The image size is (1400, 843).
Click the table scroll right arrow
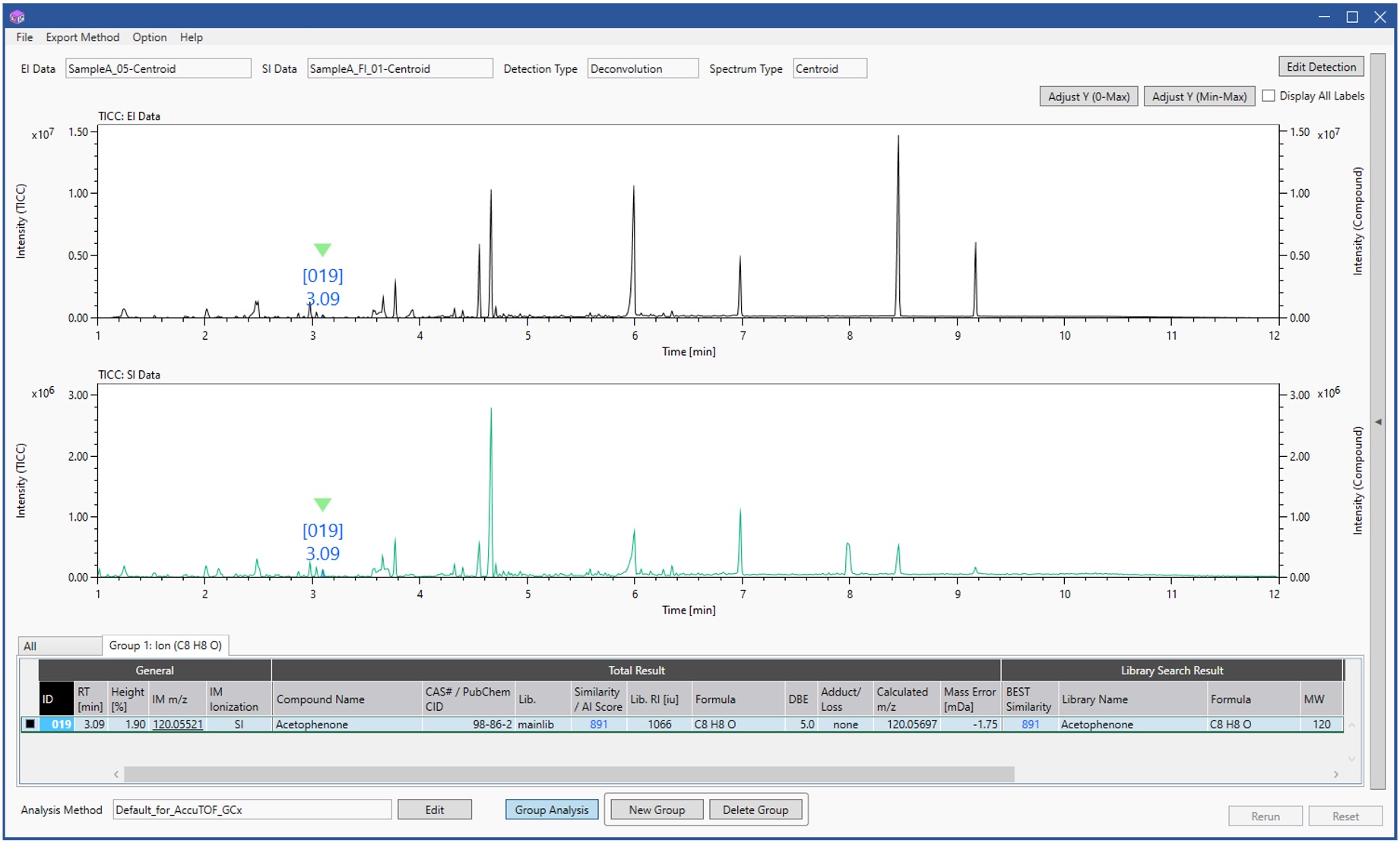point(1335,774)
